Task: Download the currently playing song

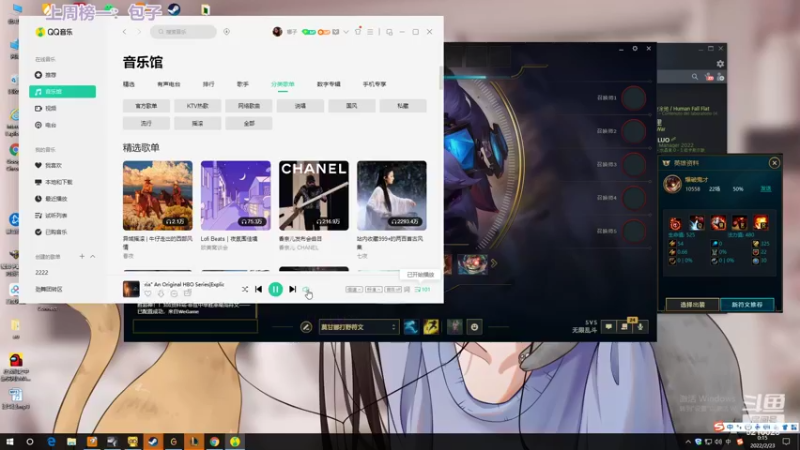Action: click(x=161, y=293)
